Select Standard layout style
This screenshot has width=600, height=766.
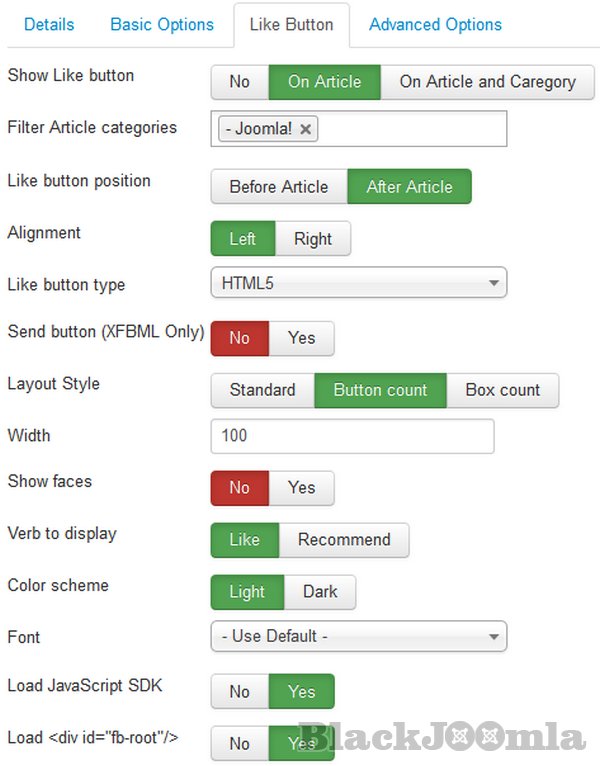262,390
